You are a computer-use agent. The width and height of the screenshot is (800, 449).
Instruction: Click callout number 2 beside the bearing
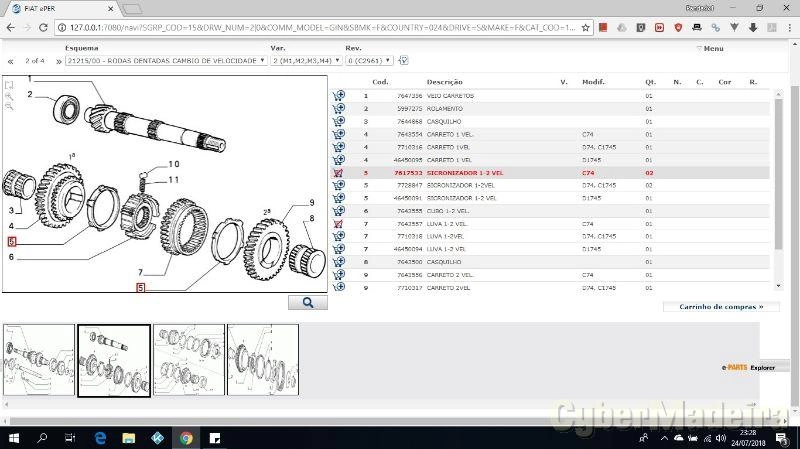click(30, 94)
